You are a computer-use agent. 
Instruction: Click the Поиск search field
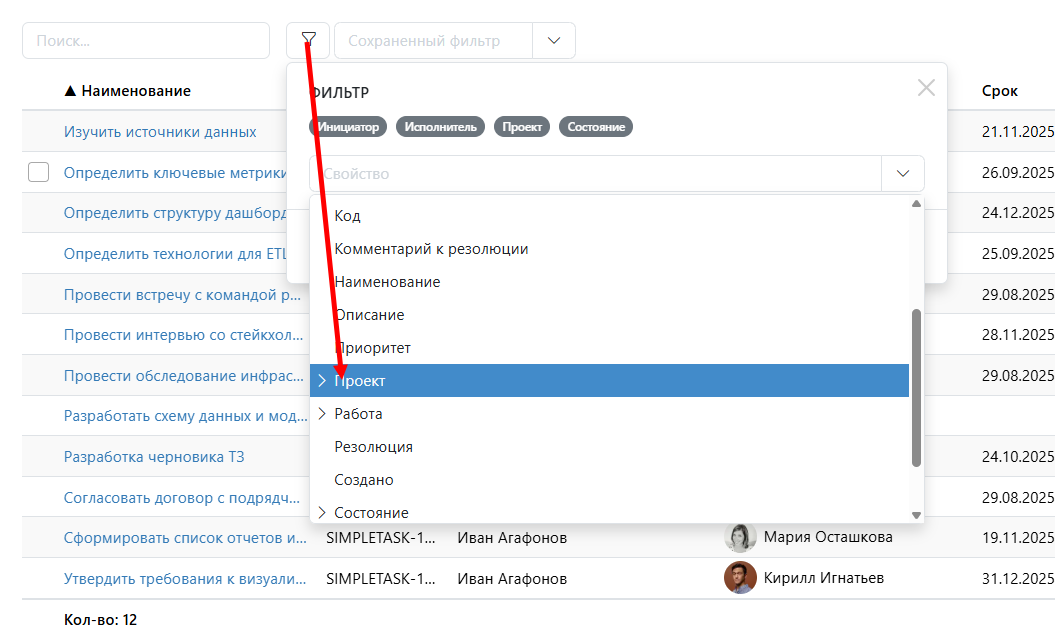click(146, 40)
